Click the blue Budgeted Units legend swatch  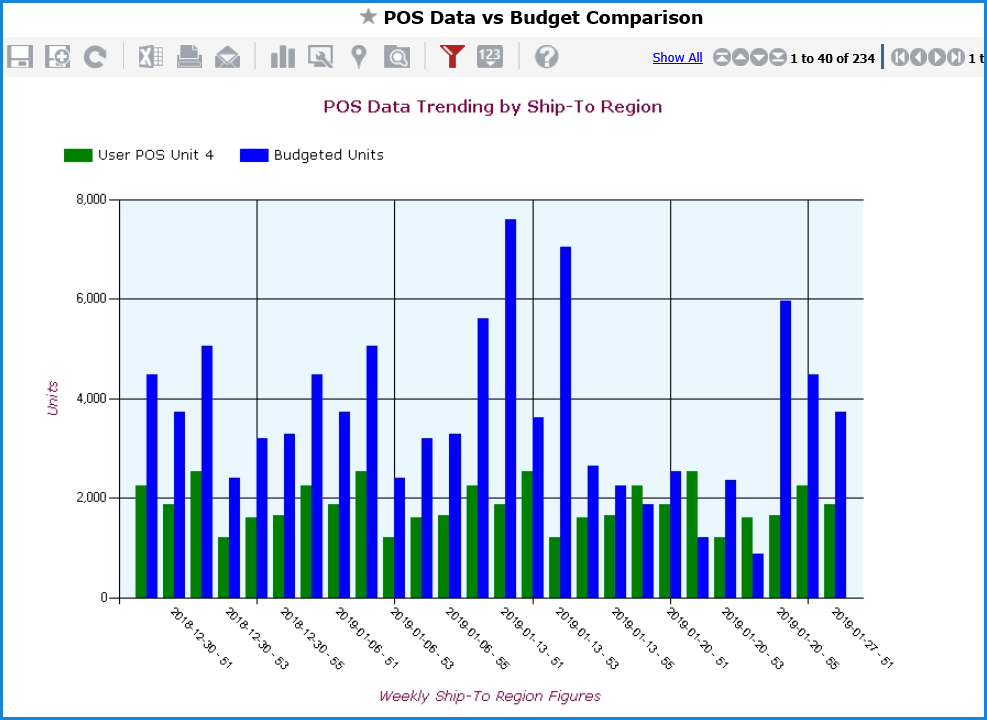click(x=254, y=155)
